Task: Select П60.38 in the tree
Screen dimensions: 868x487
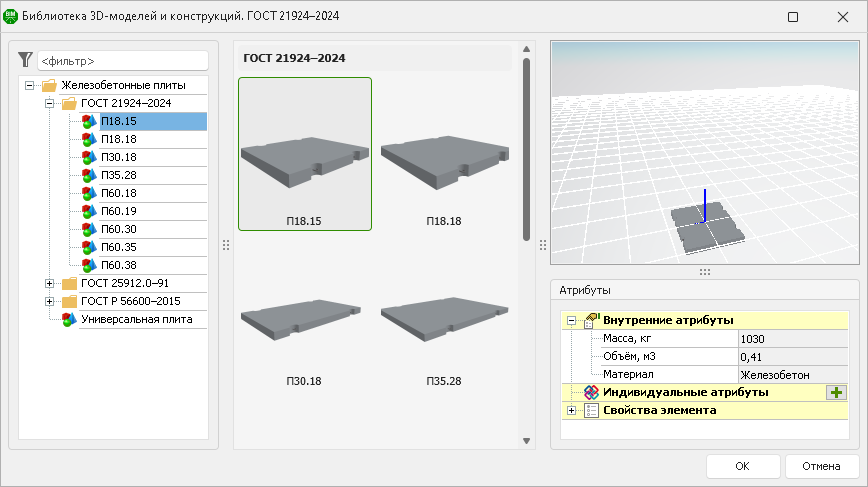Action: (x=118, y=265)
